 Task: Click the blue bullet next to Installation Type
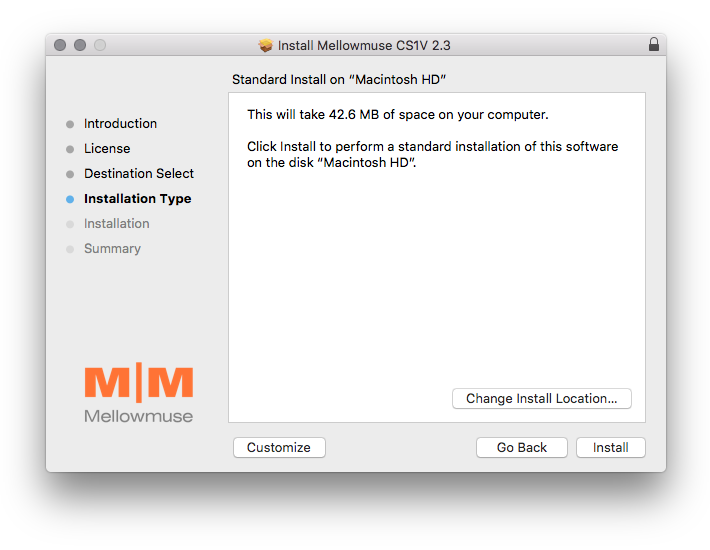[x=70, y=199]
